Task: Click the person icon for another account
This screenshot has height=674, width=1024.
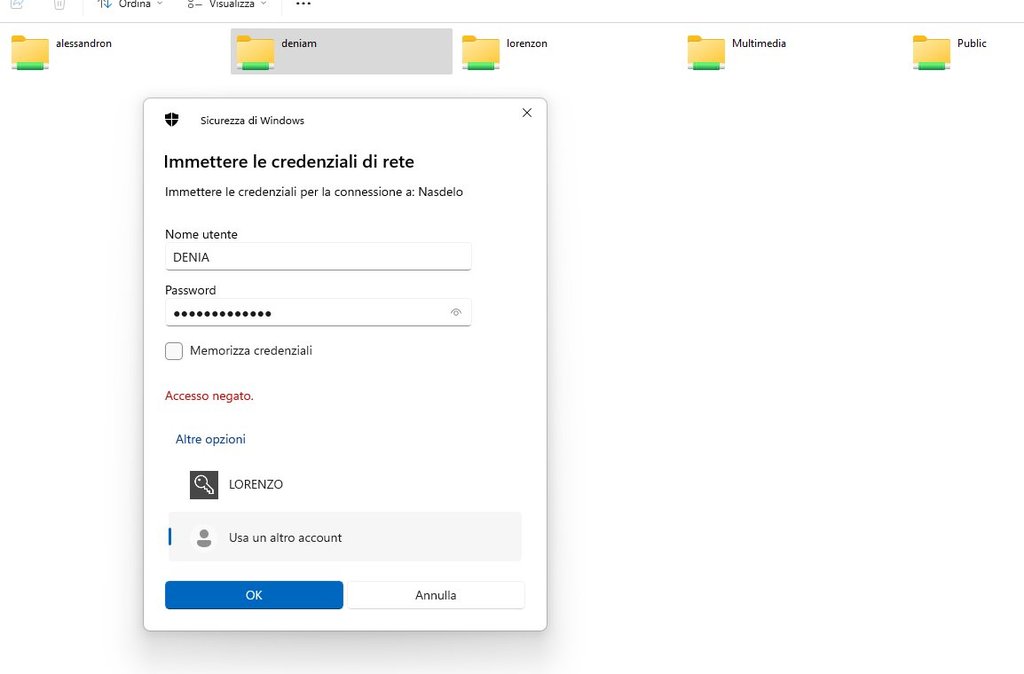Action: pos(204,538)
